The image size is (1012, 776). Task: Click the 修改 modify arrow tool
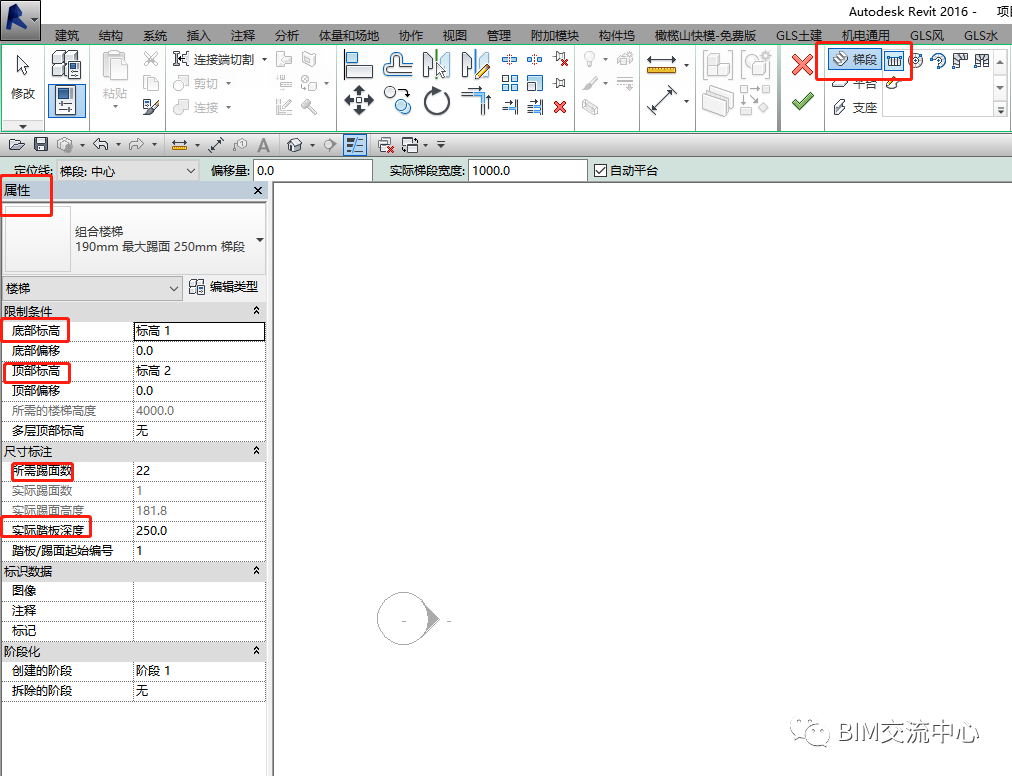23,76
